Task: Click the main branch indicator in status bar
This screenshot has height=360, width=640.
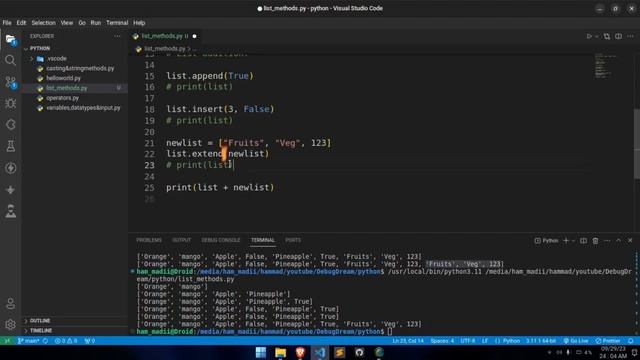Action: click(29, 341)
